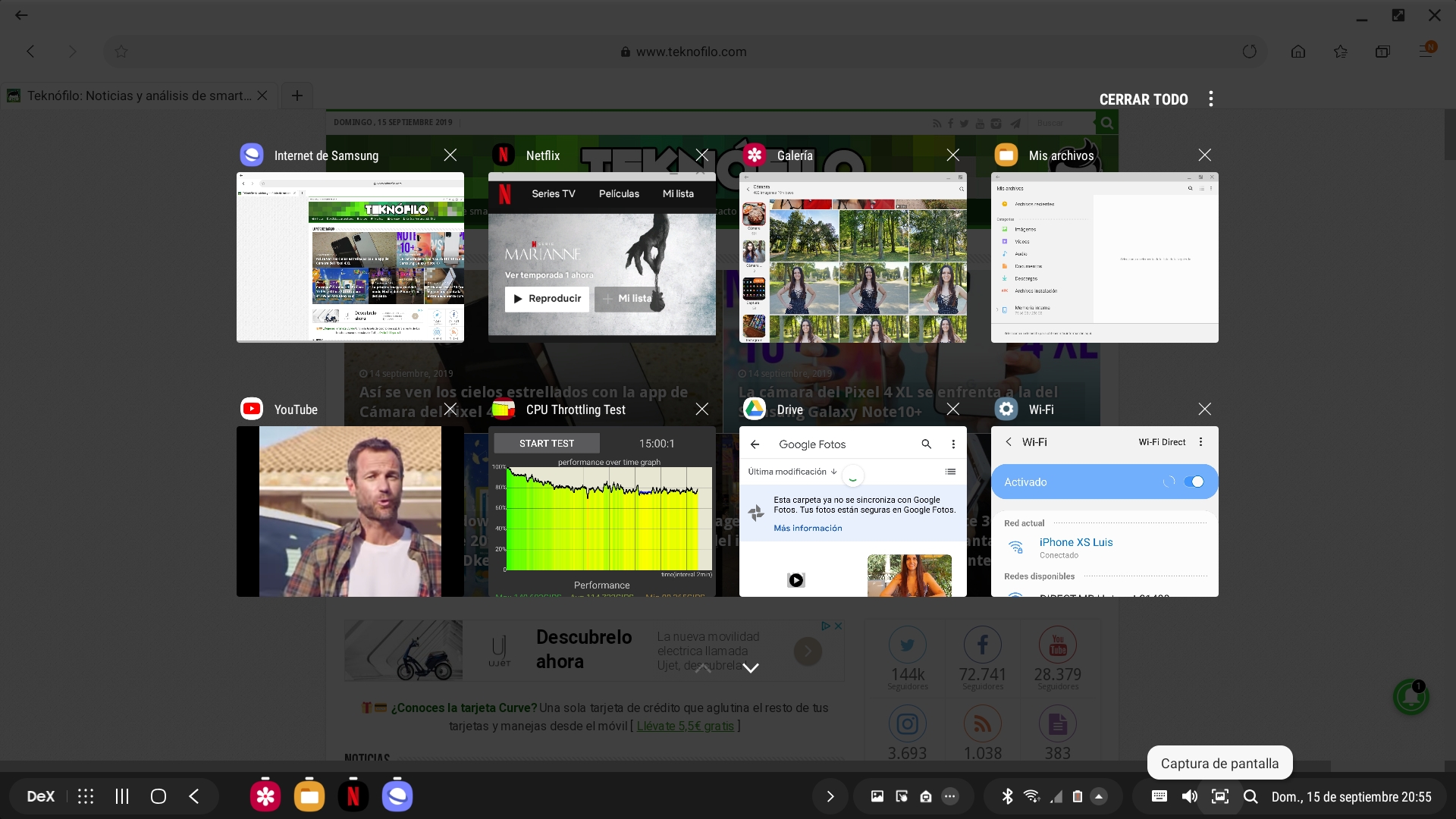Go back from Google Fotos in Drive

pos(755,444)
